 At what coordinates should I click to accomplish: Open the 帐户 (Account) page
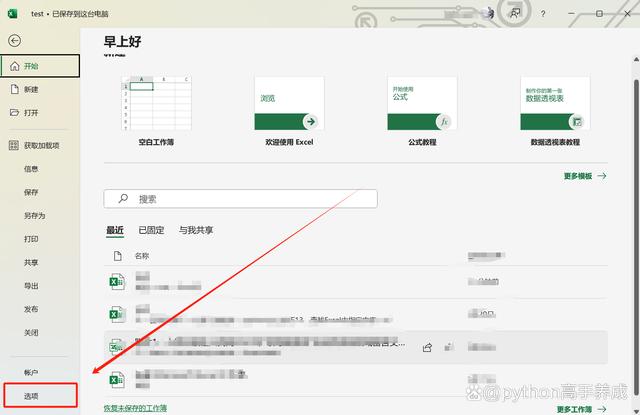31,372
